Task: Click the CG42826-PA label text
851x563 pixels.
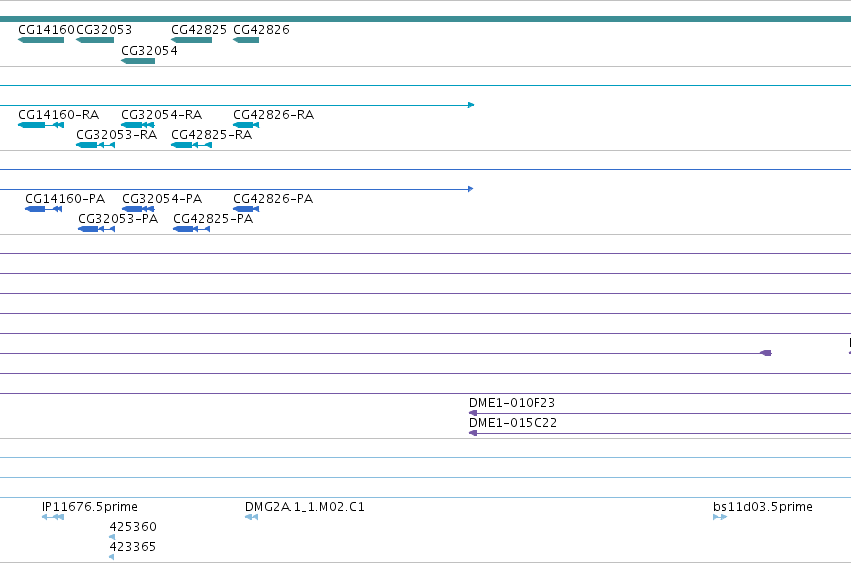Action: [273, 199]
